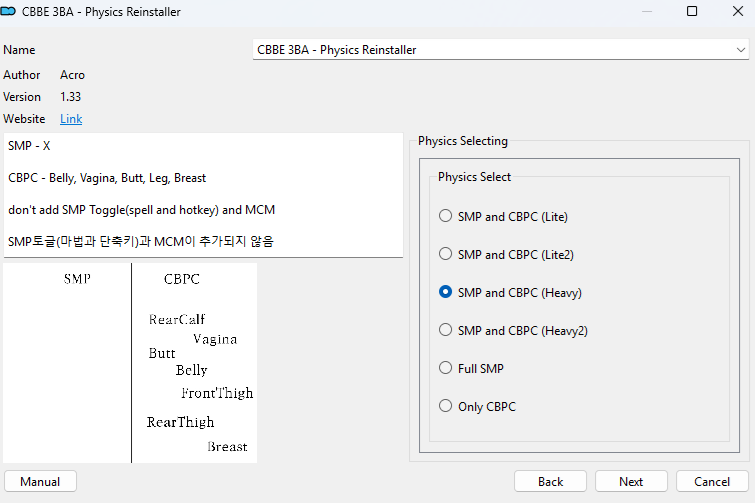The image size is (755, 503).
Task: Click the 'Physics Selecting' group label
Action: pyautogui.click(x=463, y=141)
